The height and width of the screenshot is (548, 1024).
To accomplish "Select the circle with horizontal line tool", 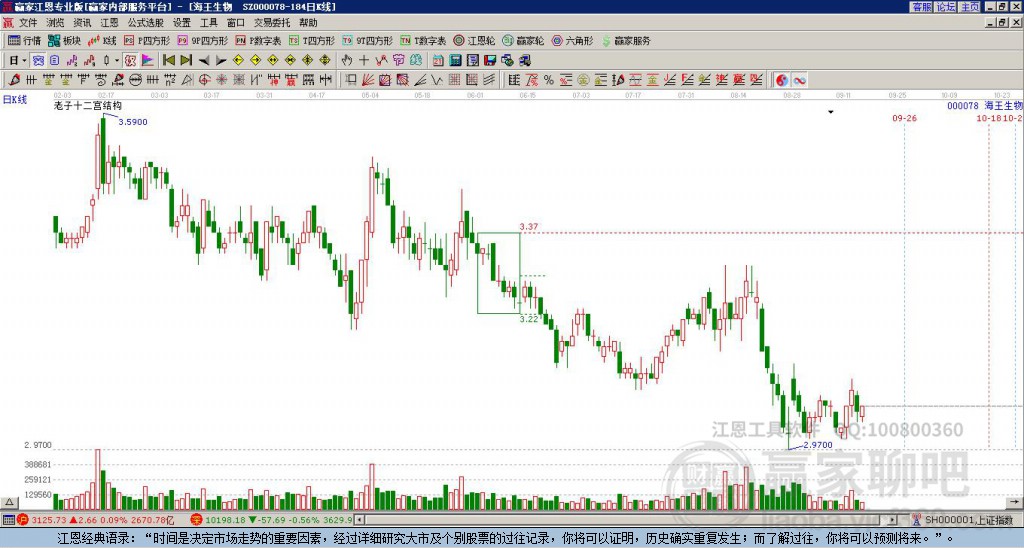I will pos(136,80).
